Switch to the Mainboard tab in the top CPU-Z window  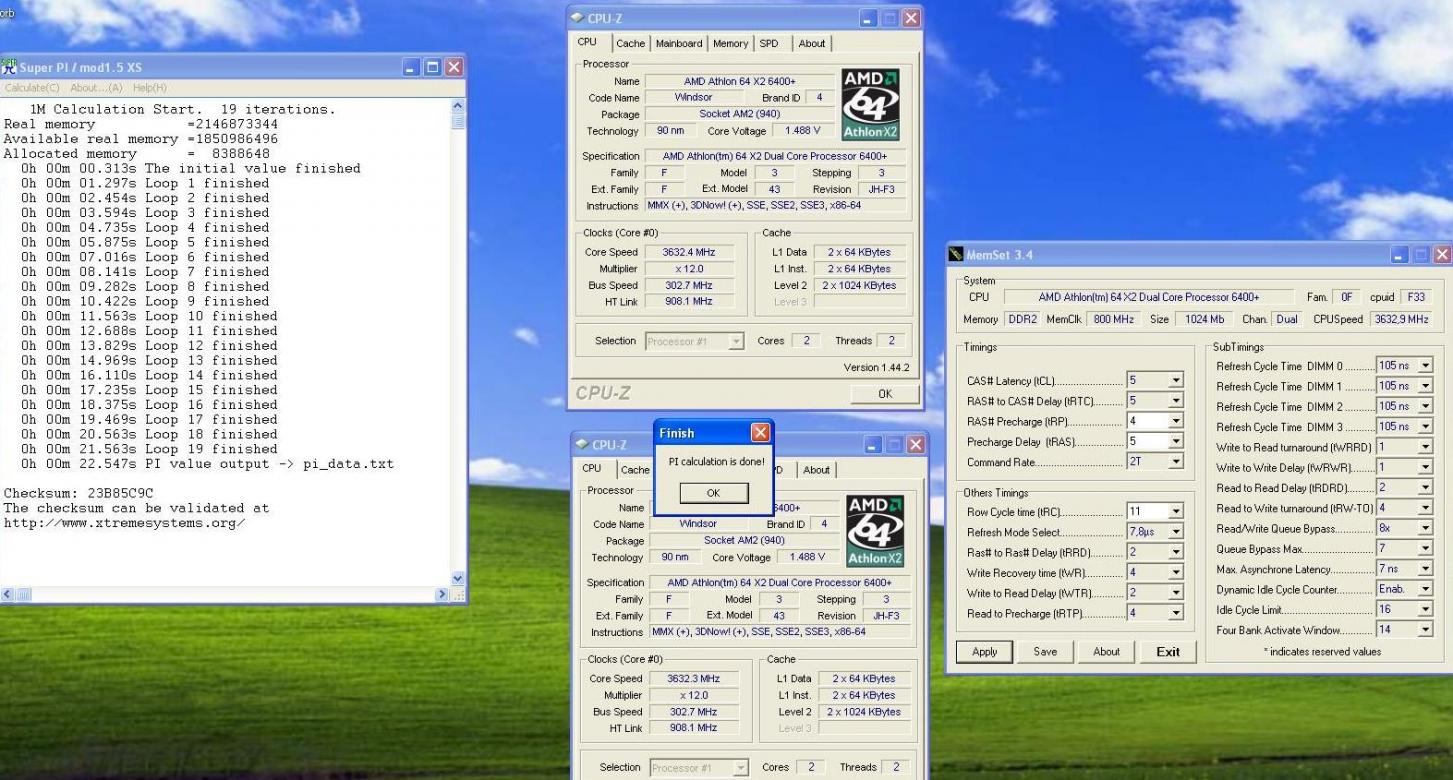(679, 43)
